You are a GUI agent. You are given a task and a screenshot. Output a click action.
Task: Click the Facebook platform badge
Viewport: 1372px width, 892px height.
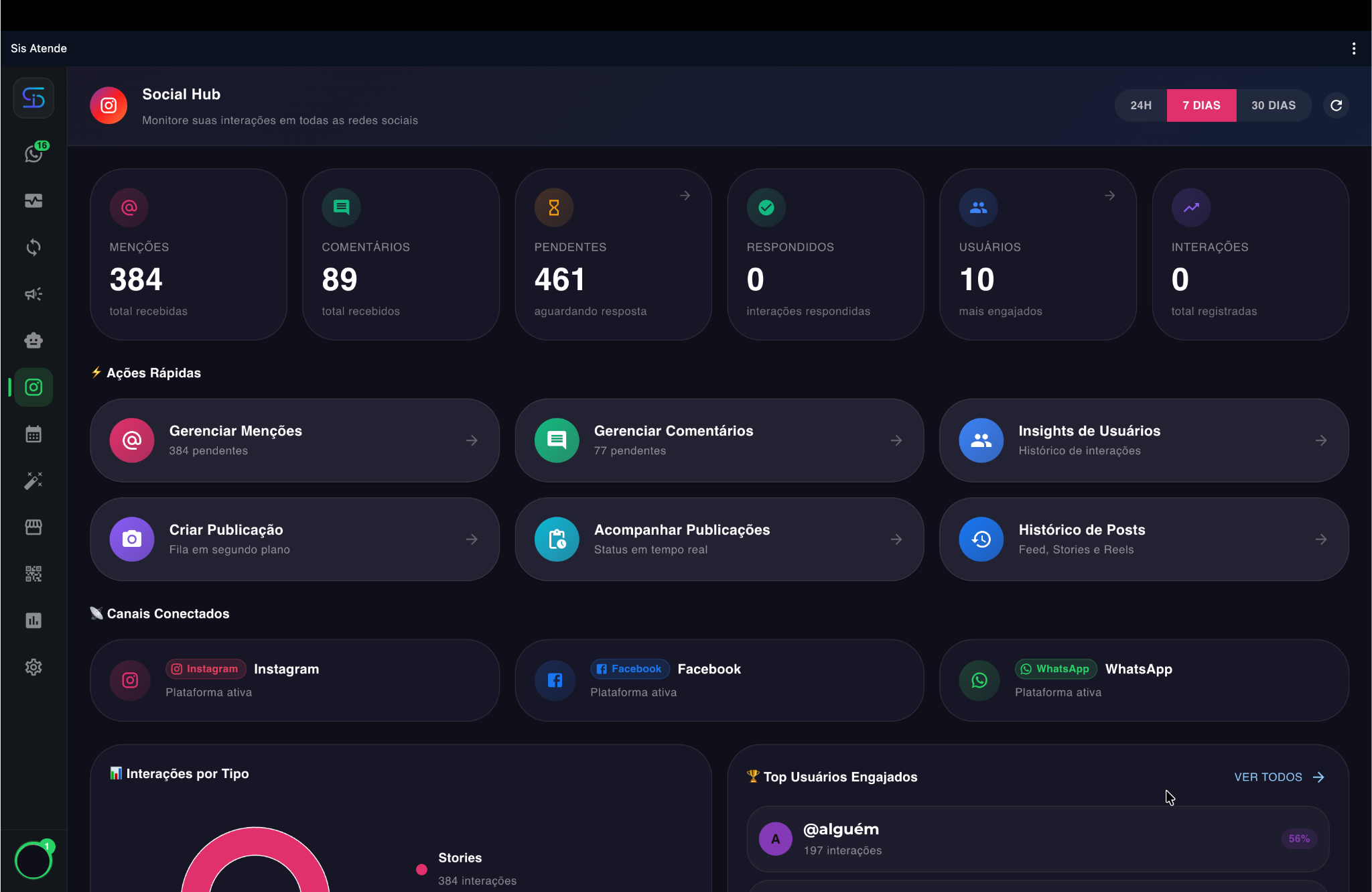(x=630, y=669)
